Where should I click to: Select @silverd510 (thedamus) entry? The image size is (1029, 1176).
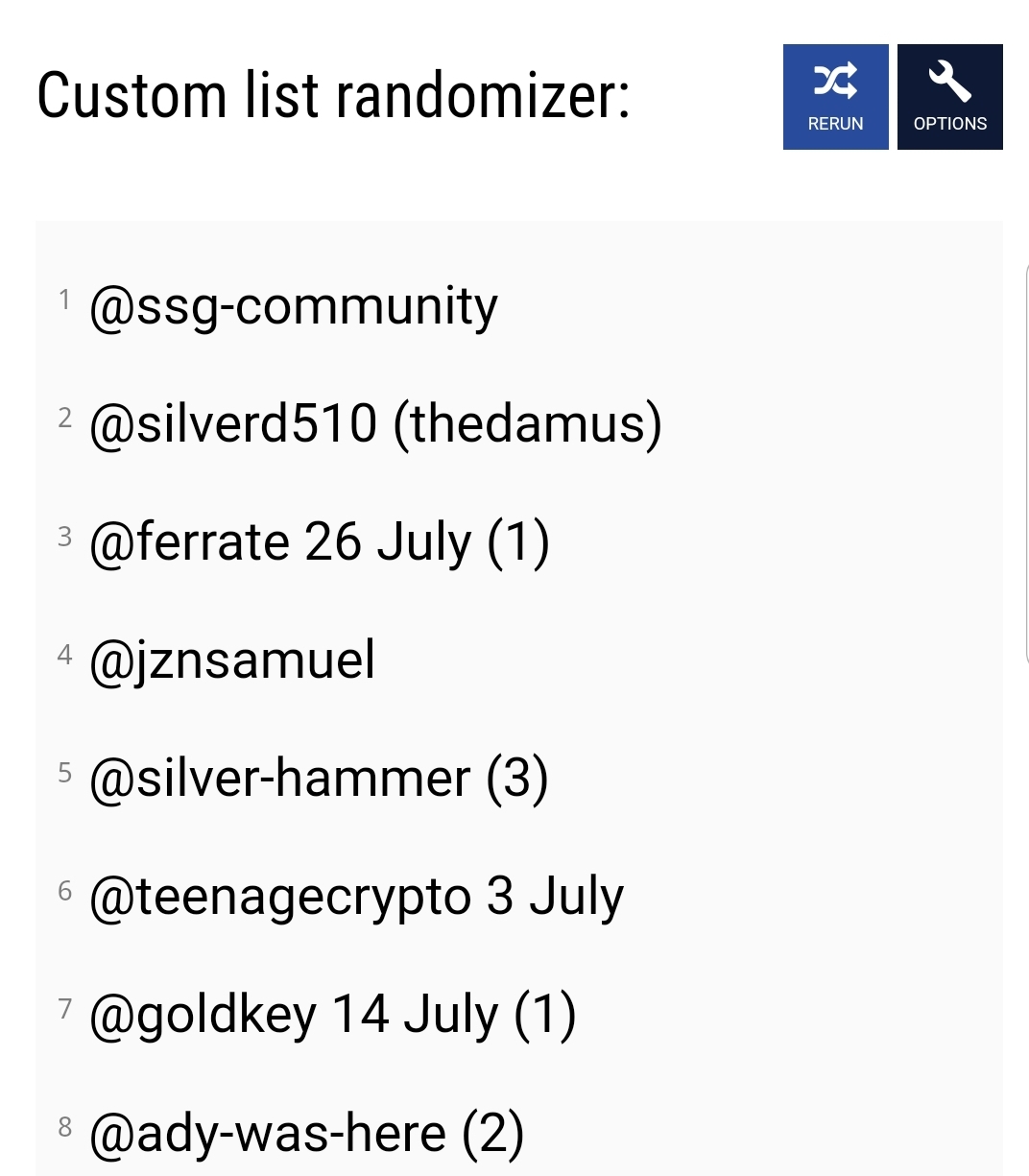(x=375, y=424)
